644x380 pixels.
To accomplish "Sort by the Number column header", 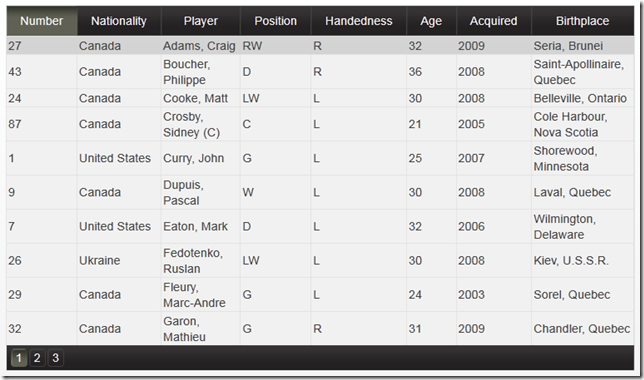I will point(41,21).
